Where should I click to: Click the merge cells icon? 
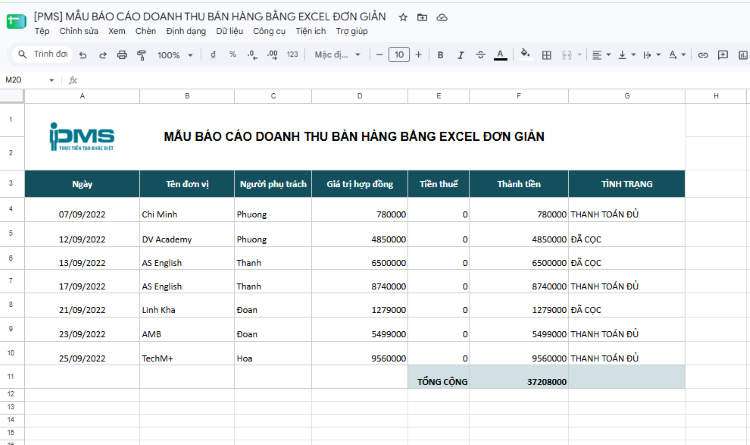(x=567, y=55)
